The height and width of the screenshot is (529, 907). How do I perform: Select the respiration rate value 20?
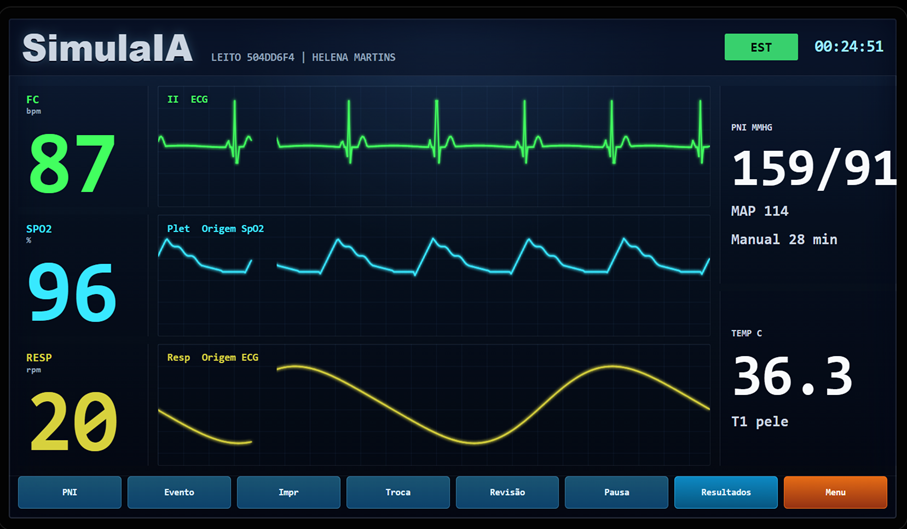pos(73,421)
